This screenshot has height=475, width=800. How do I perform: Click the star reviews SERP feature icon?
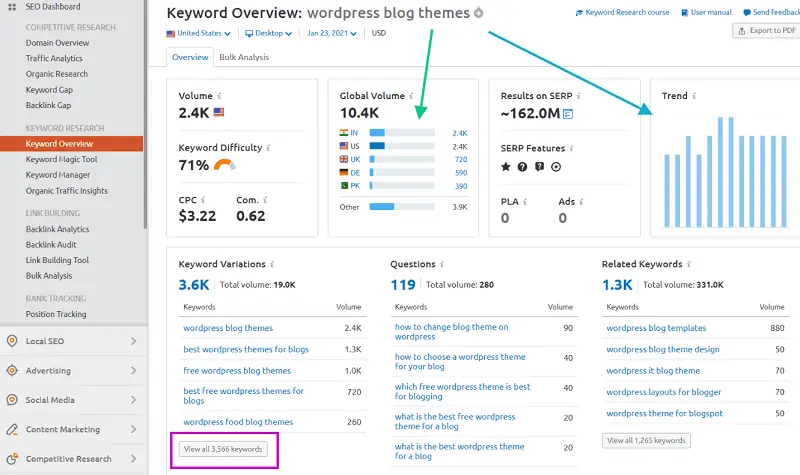tap(506, 166)
